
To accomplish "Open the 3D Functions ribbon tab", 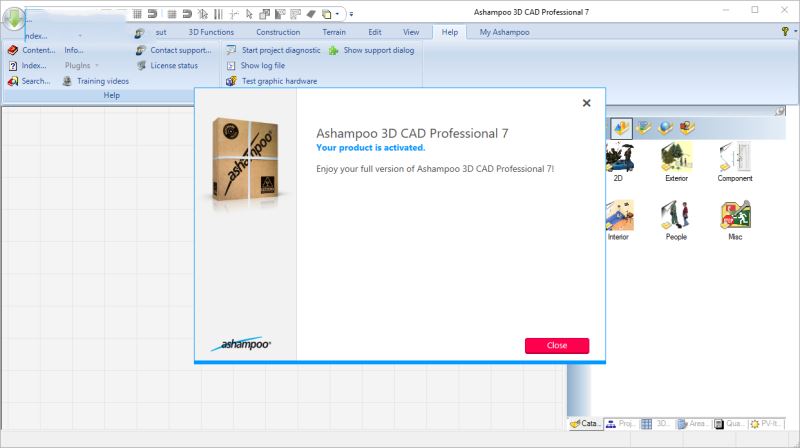I will click(x=211, y=32).
